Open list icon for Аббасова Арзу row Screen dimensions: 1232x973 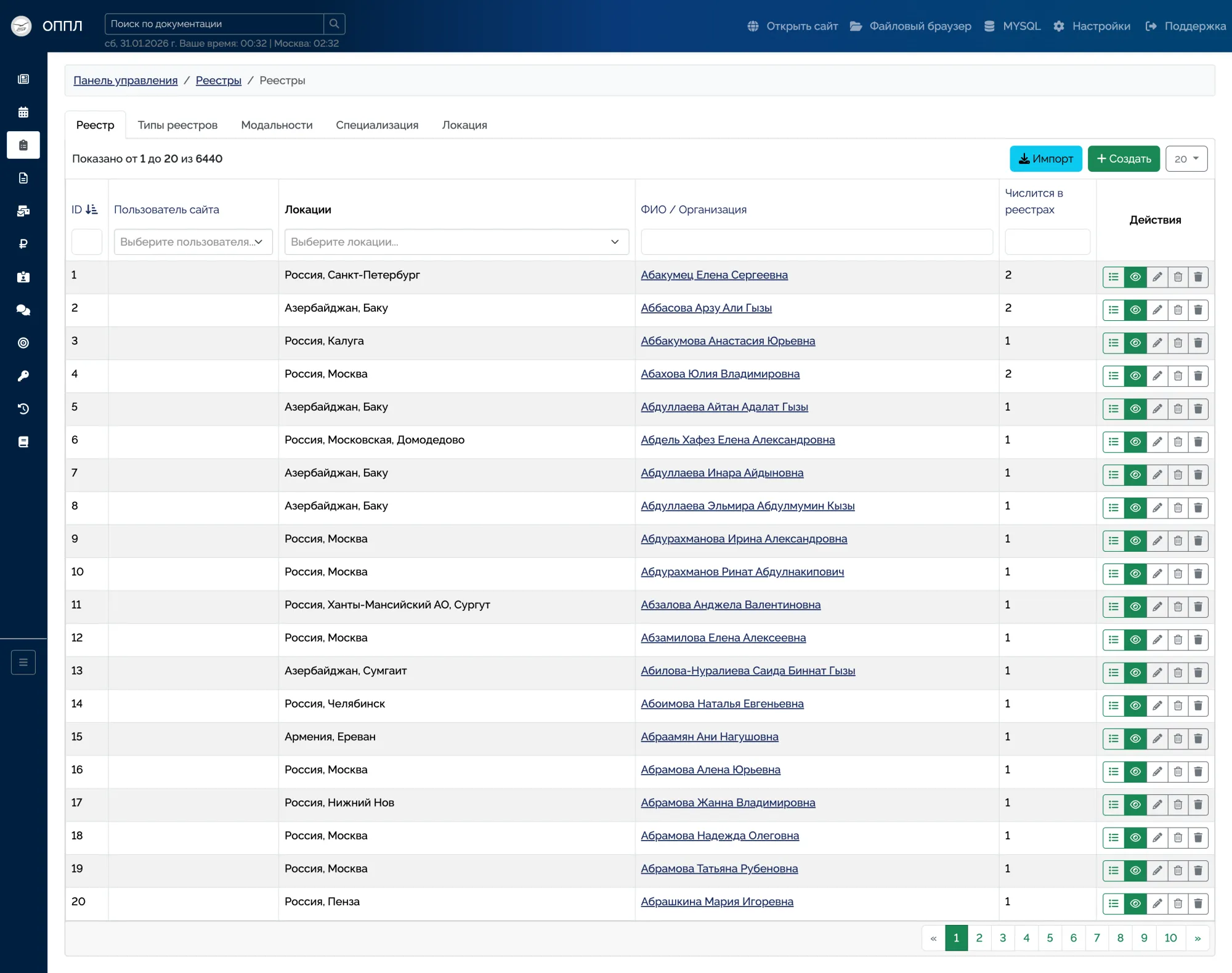pos(1113,310)
